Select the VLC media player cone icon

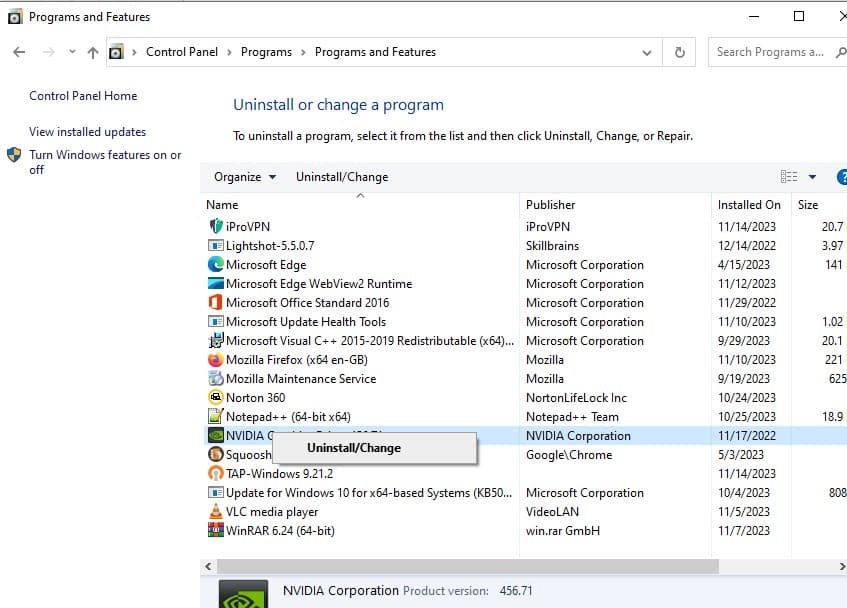[215, 512]
